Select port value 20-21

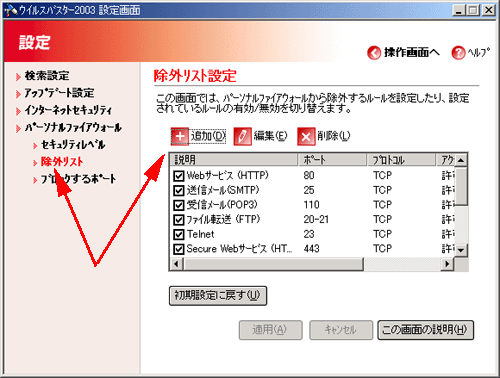pyautogui.click(x=316, y=219)
